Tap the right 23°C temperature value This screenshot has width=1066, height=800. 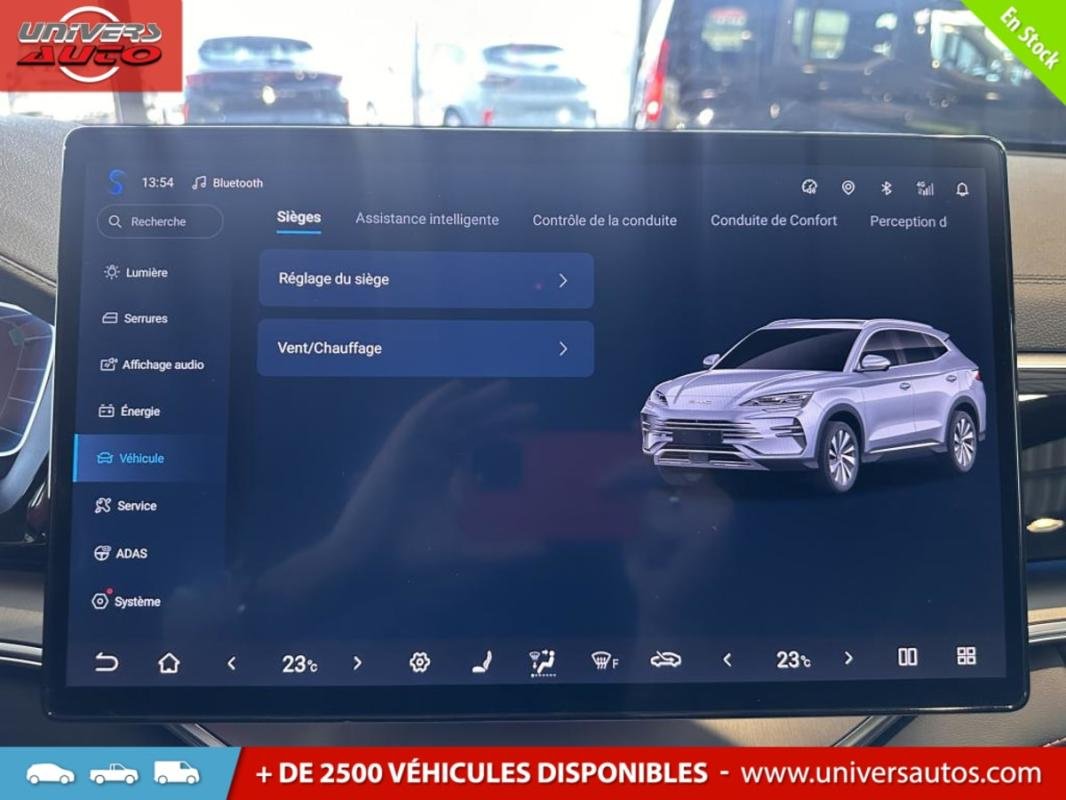point(793,659)
